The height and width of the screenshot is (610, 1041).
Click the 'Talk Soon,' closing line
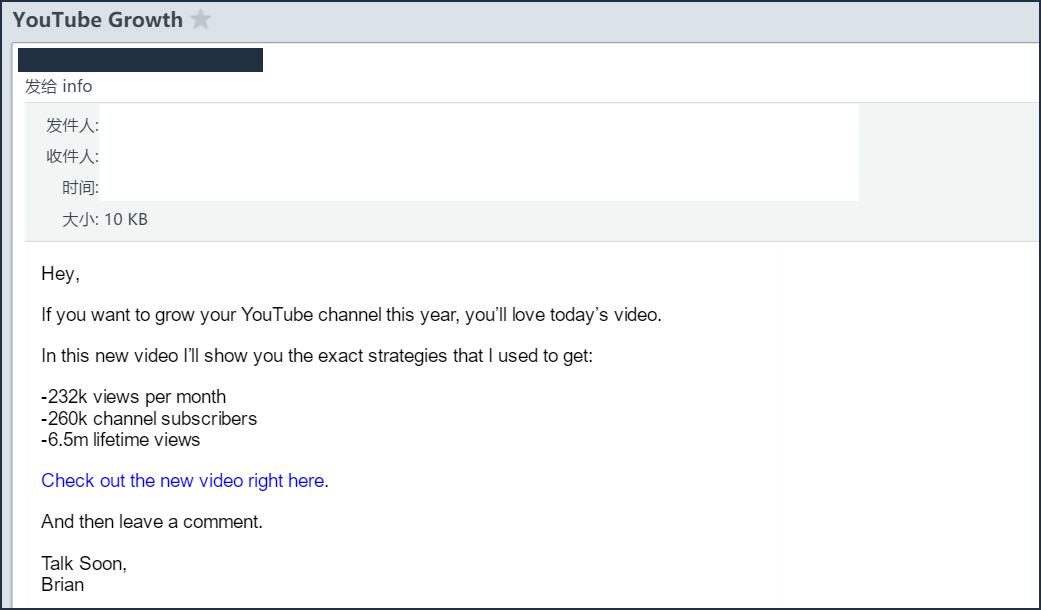tap(84, 564)
